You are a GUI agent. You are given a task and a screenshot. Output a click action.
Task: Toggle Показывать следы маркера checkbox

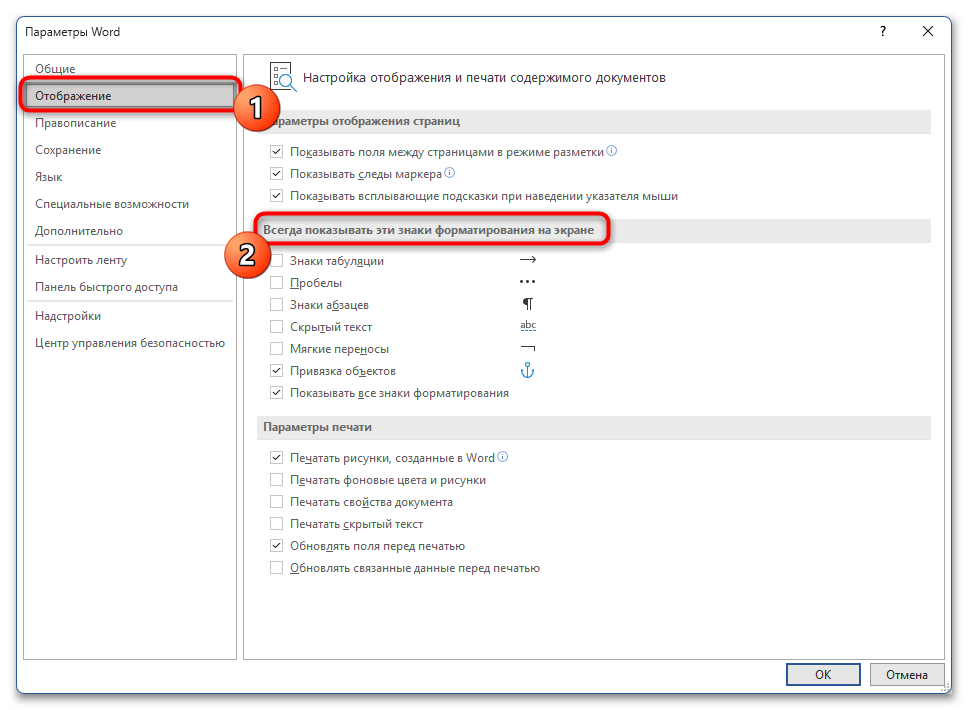coord(277,174)
